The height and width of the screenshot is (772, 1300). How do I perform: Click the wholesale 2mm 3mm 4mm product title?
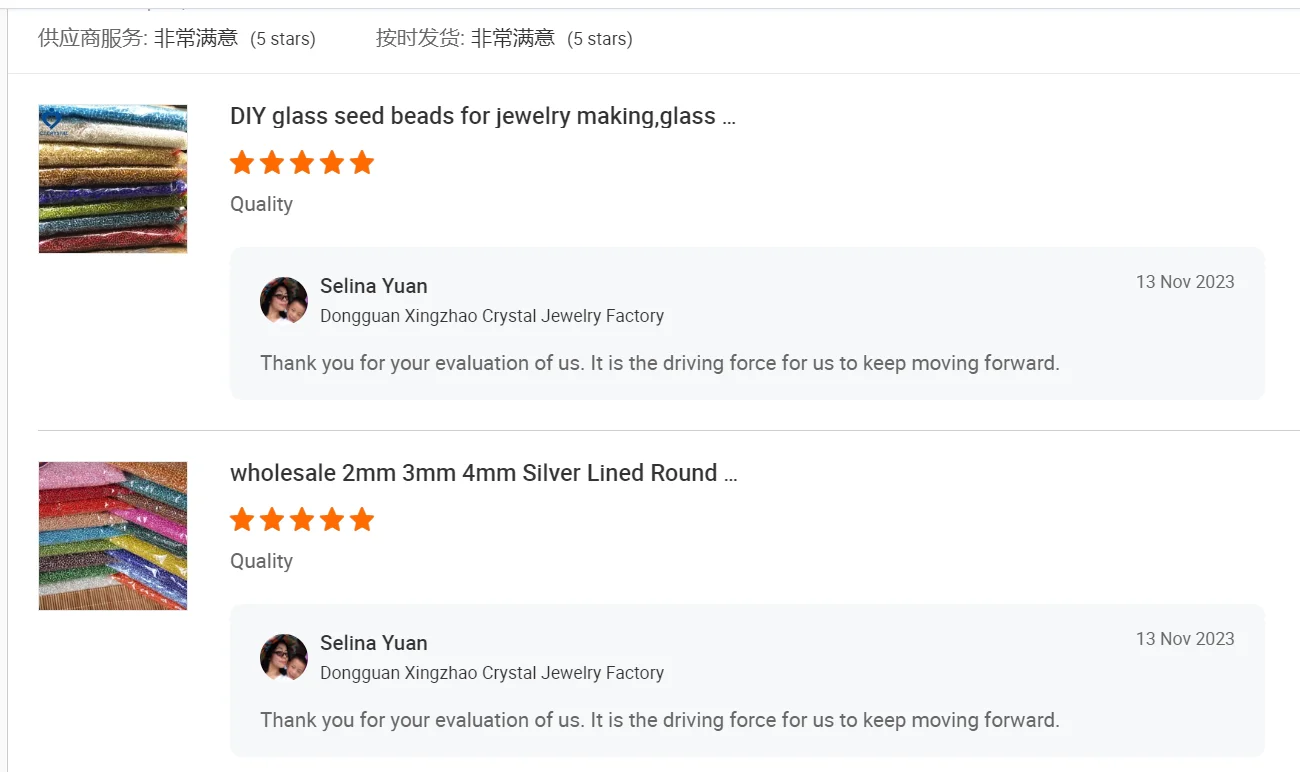[x=483, y=473]
